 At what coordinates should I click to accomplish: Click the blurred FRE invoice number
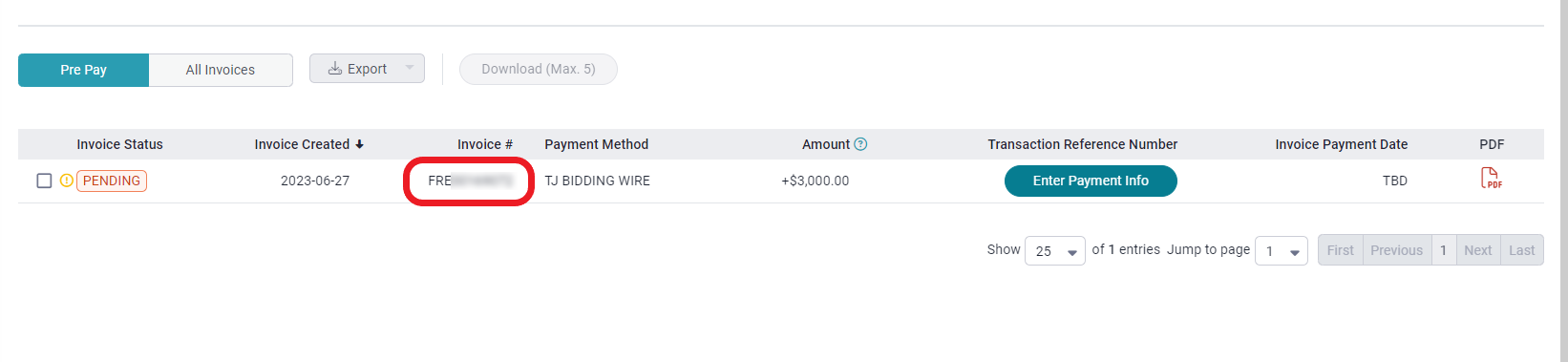click(x=470, y=181)
